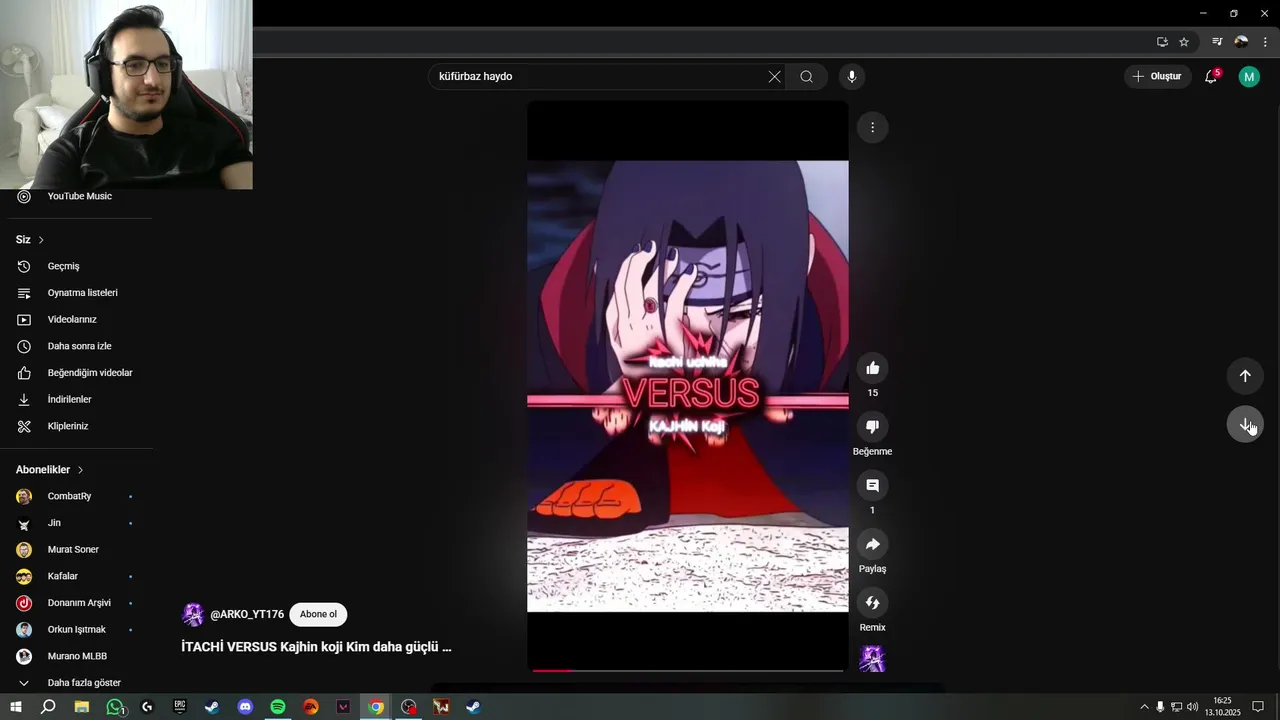Viewport: 1280px width, 720px height.
Task: Go to previous short with up arrow
Action: pyautogui.click(x=1245, y=376)
